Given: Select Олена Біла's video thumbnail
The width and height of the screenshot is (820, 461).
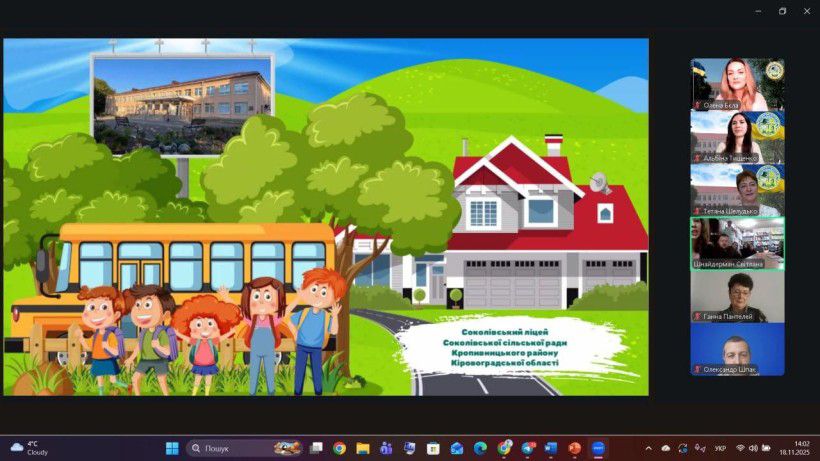Looking at the screenshot, I should coord(737,84).
